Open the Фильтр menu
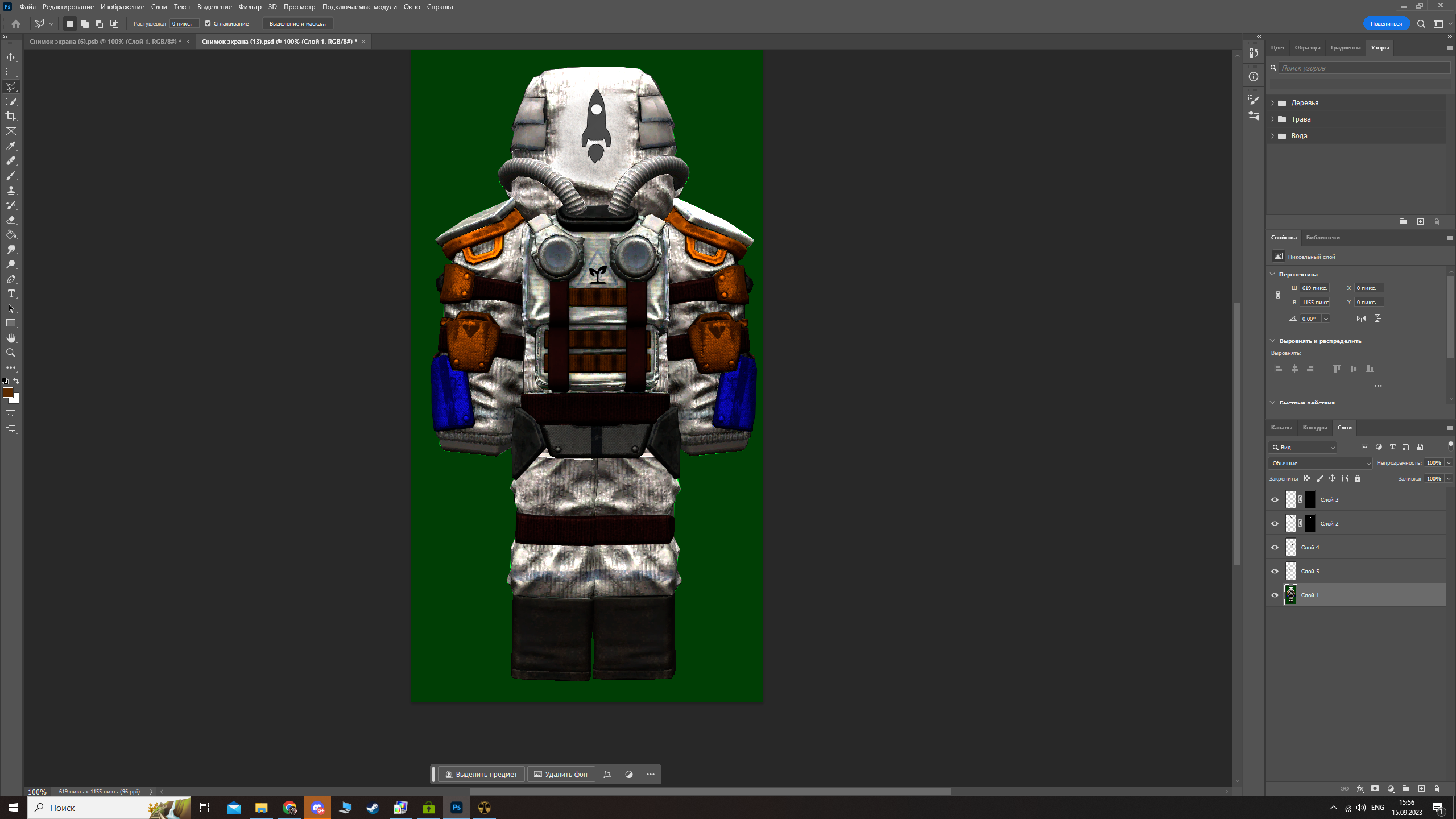This screenshot has width=1456, height=819. tap(250, 7)
